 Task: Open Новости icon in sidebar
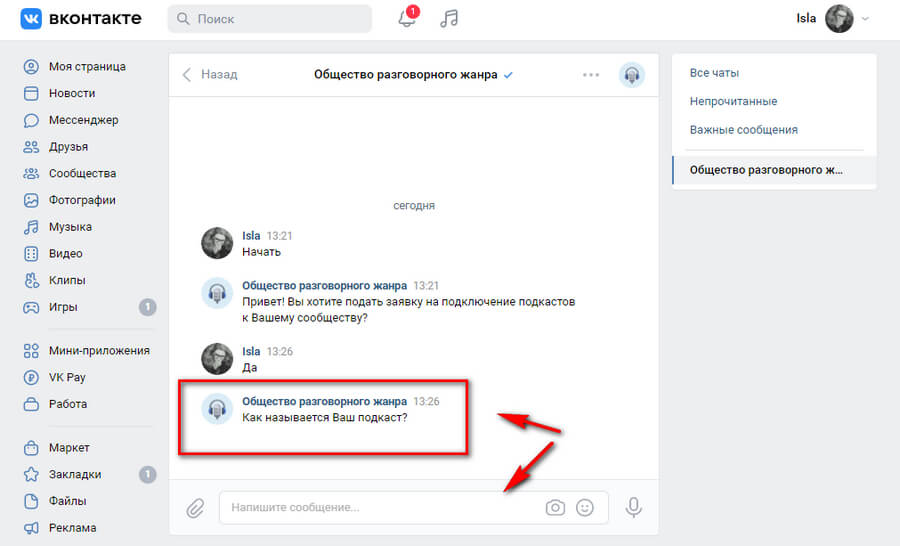click(x=31, y=93)
